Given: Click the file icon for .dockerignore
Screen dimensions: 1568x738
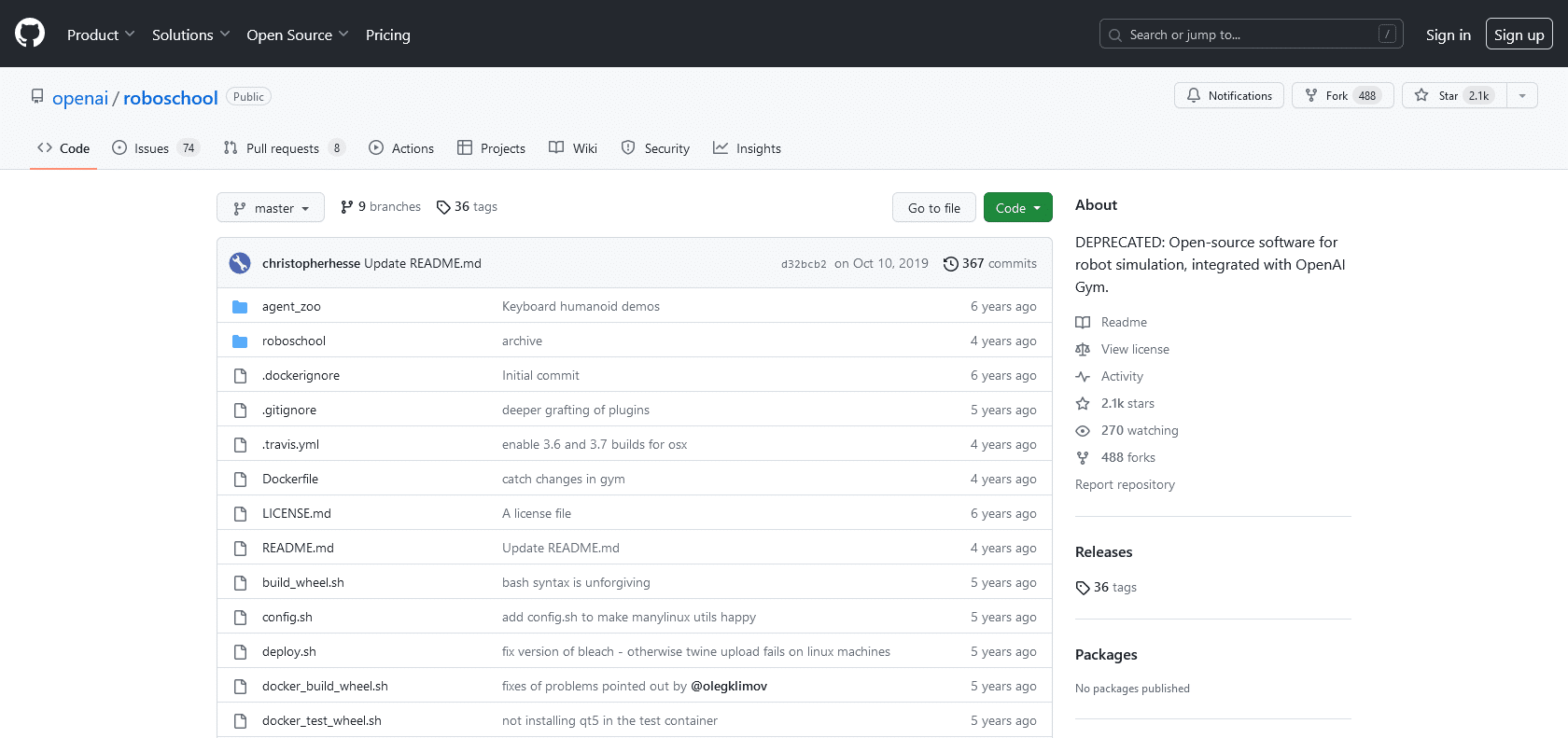Looking at the screenshot, I should pyautogui.click(x=240, y=375).
